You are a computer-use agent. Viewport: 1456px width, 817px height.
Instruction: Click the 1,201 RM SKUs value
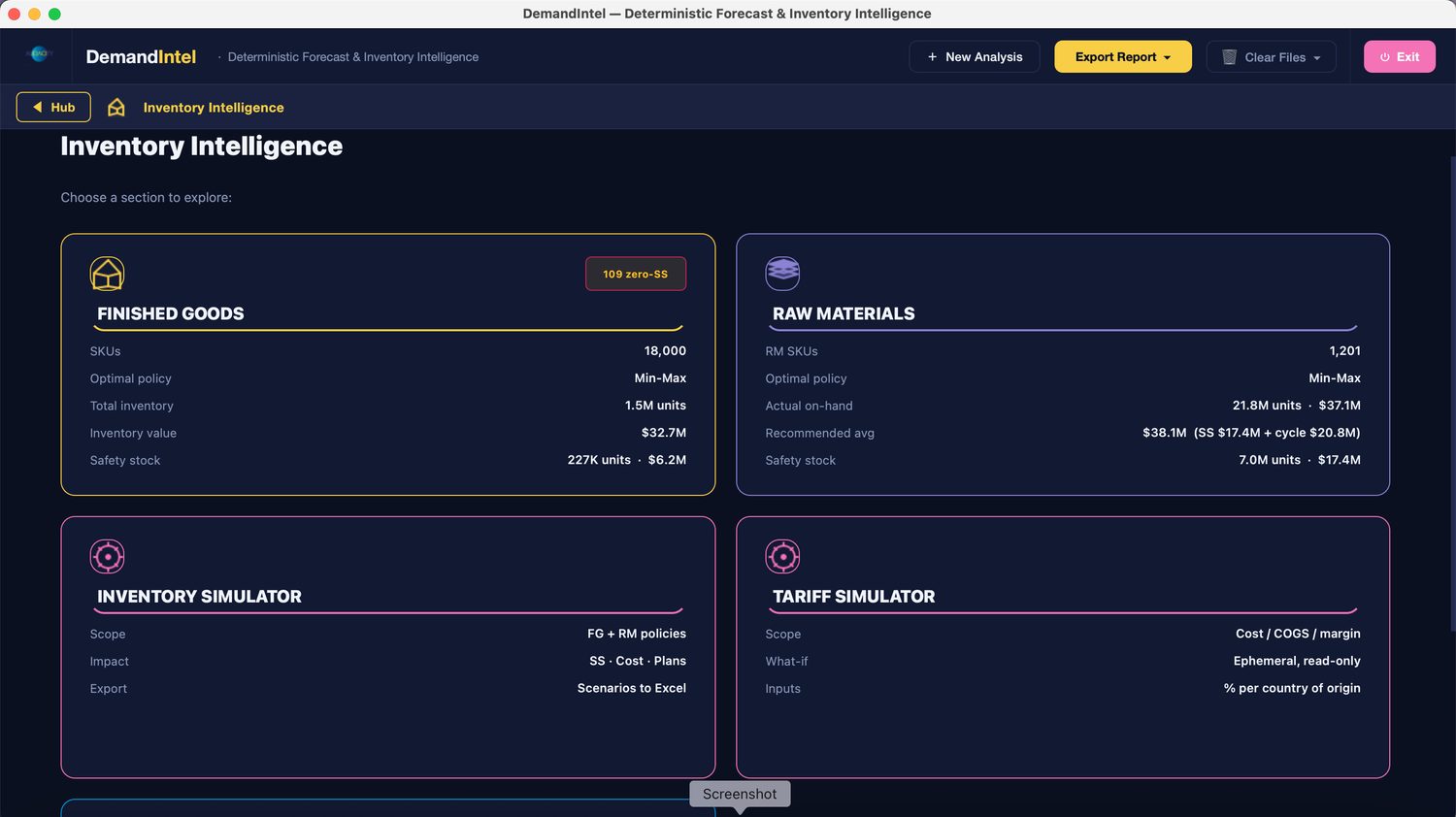(1344, 351)
